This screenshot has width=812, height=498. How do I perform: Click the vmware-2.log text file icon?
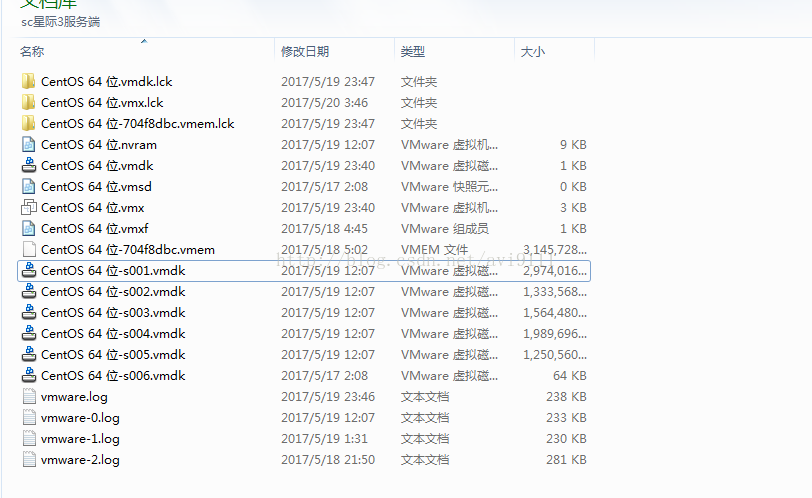click(x=29, y=460)
